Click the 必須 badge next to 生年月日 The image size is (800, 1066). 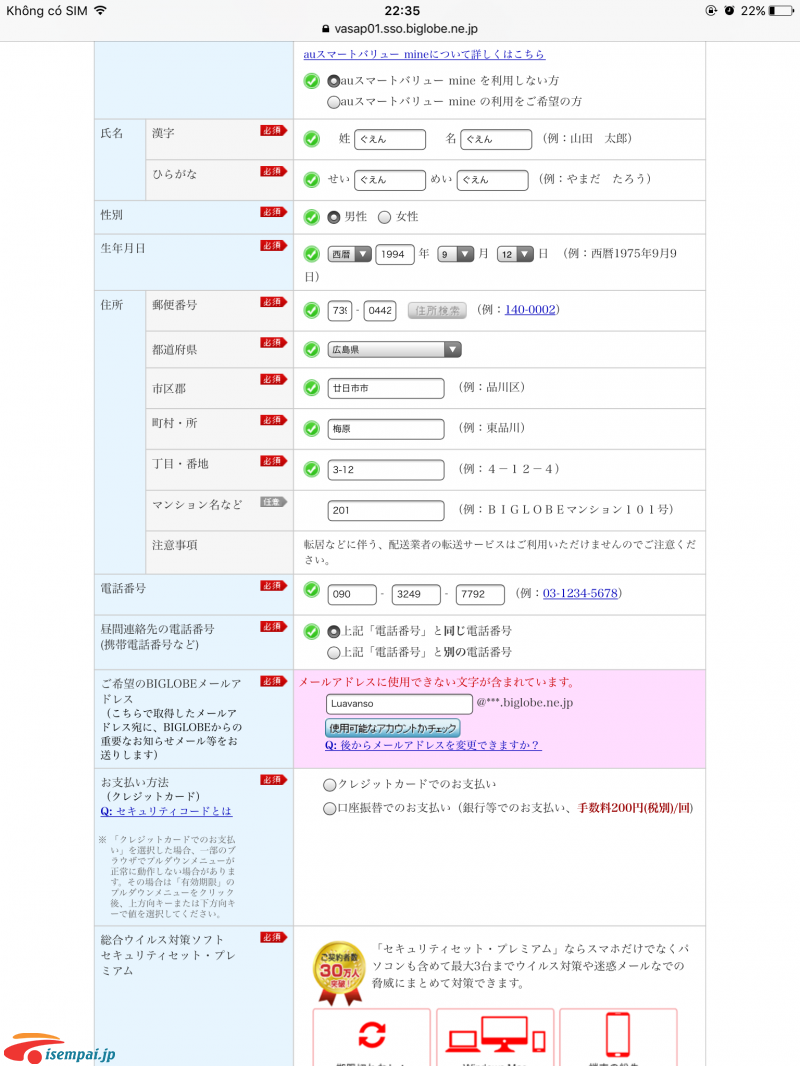[273, 245]
